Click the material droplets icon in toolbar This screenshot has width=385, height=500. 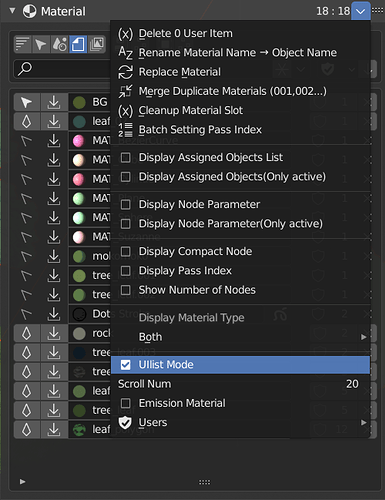(60, 44)
